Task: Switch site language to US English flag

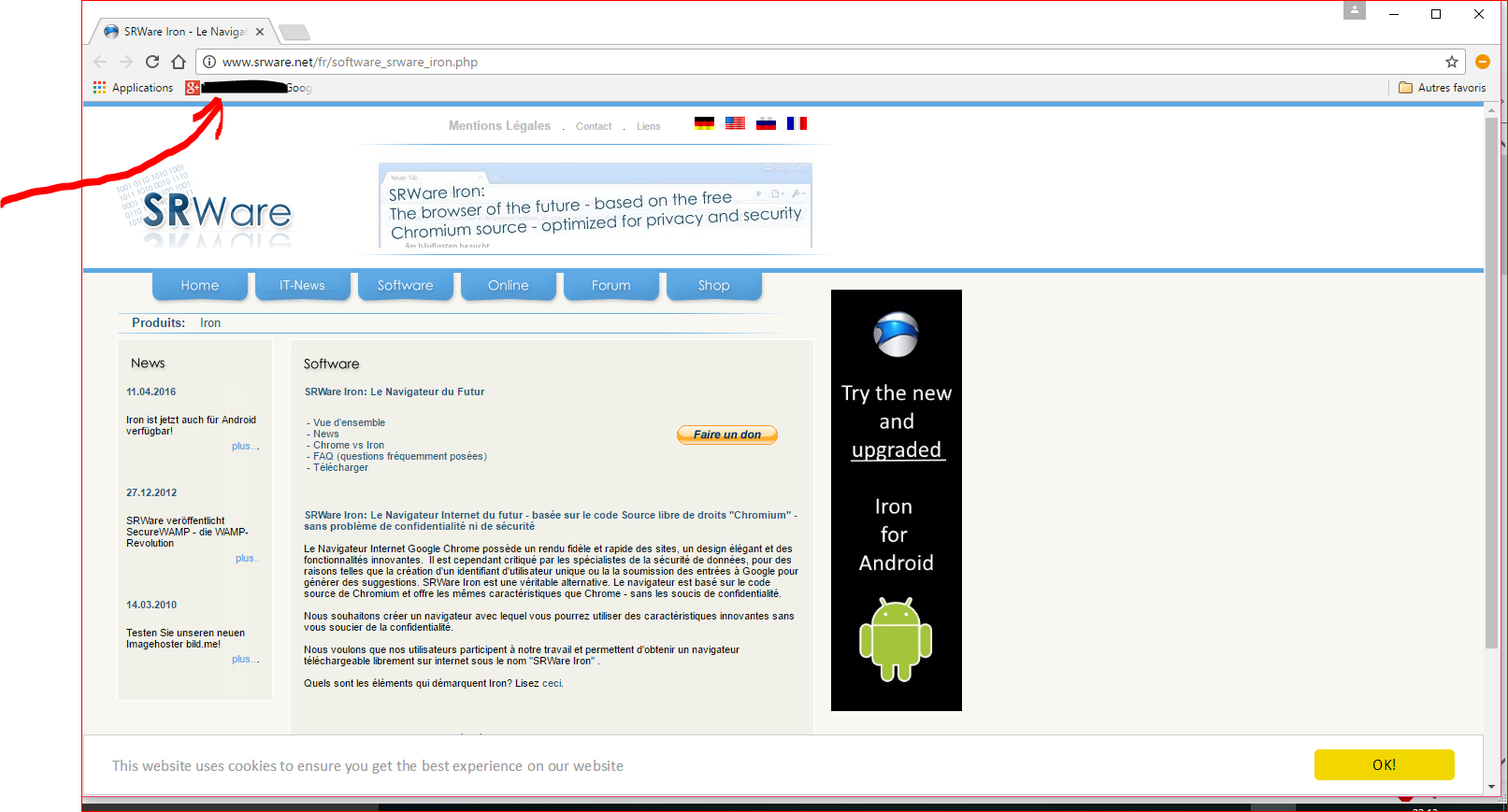Action: tap(735, 123)
